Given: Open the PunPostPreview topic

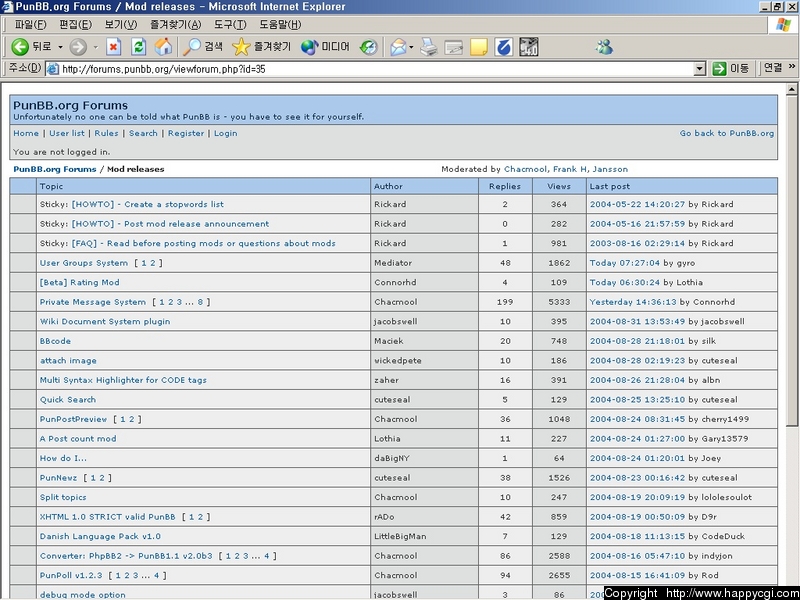Looking at the screenshot, I should (x=73, y=419).
